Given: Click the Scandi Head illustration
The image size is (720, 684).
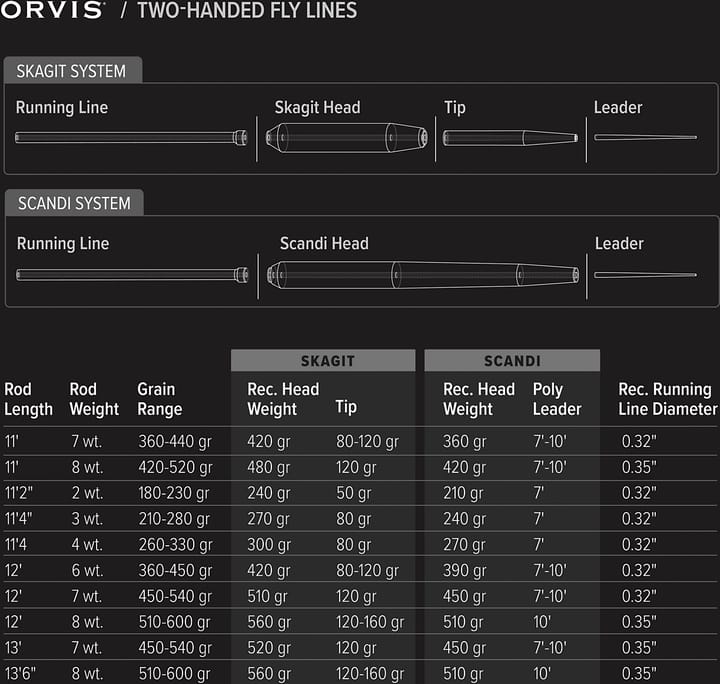Looking at the screenshot, I should tap(423, 275).
